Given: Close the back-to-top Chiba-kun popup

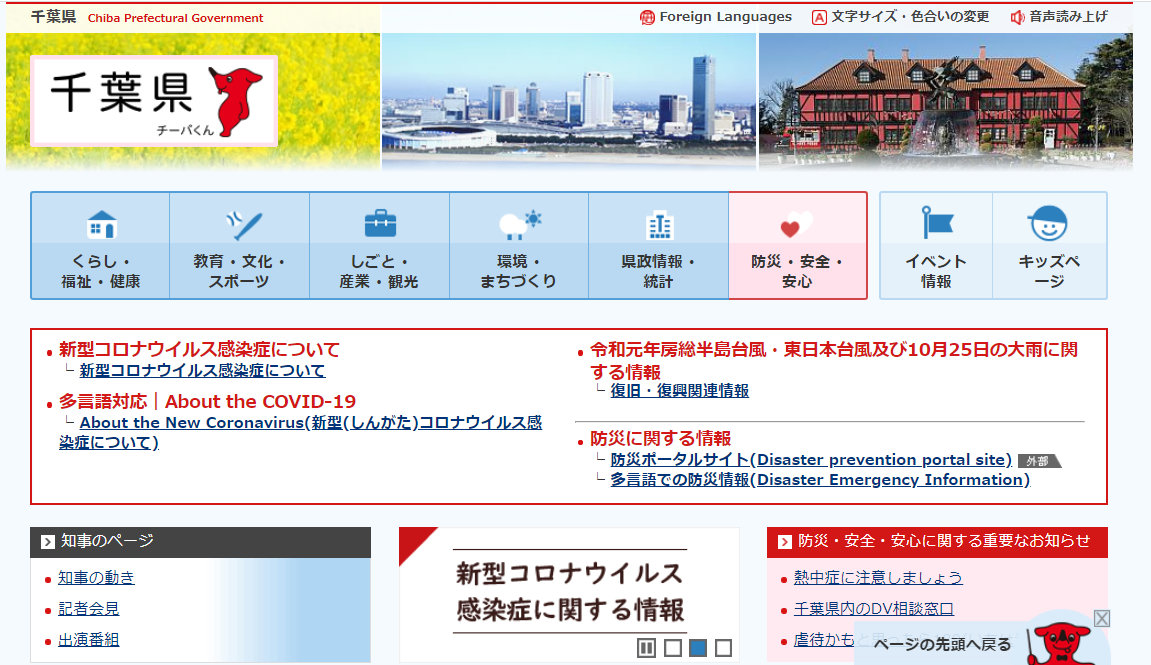Looking at the screenshot, I should (x=1101, y=618).
